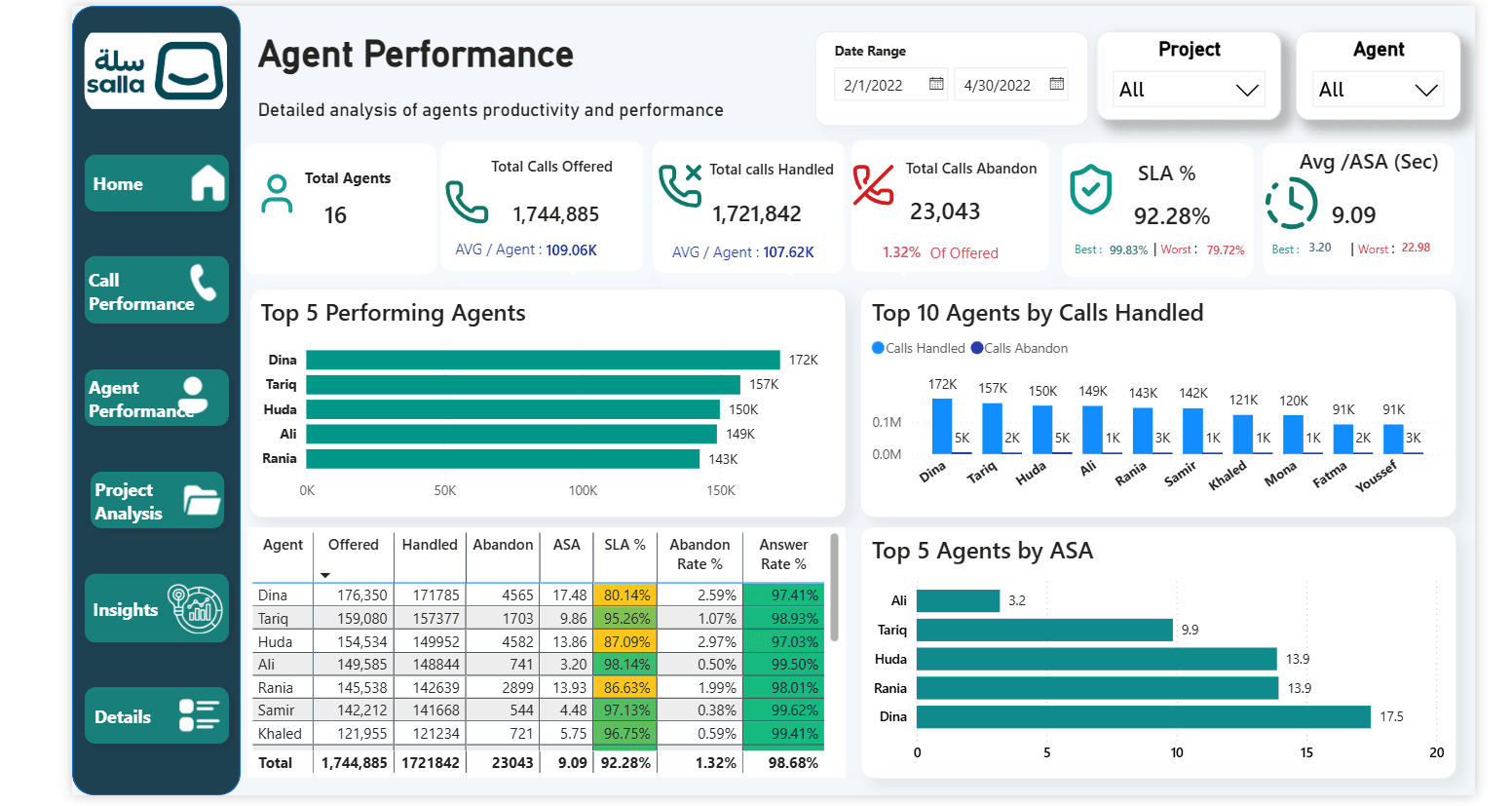The image size is (1512, 806).
Task: Select Ali's 3.2 bar in ASA chart
Action: click(958, 600)
